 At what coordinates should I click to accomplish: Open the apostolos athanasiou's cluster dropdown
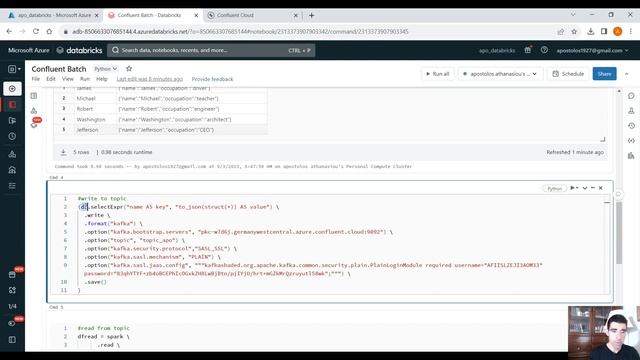[x=500, y=74]
